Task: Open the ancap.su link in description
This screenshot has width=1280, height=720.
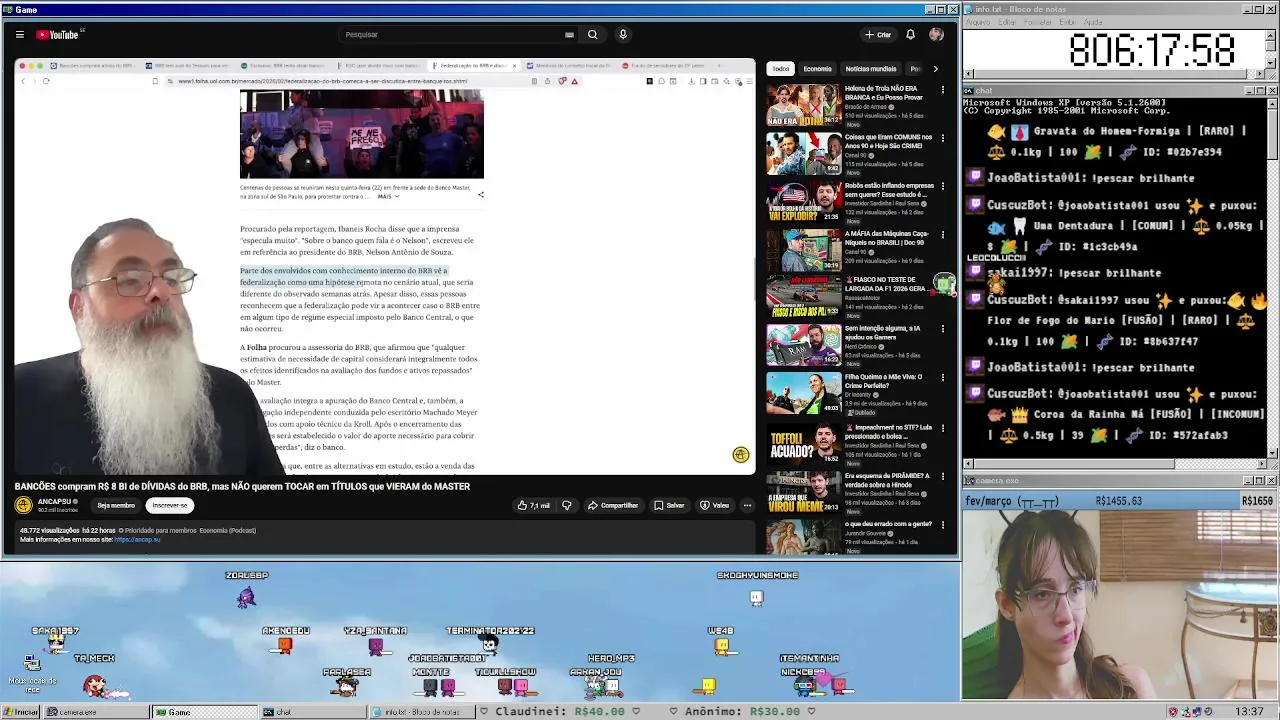Action: 137,540
